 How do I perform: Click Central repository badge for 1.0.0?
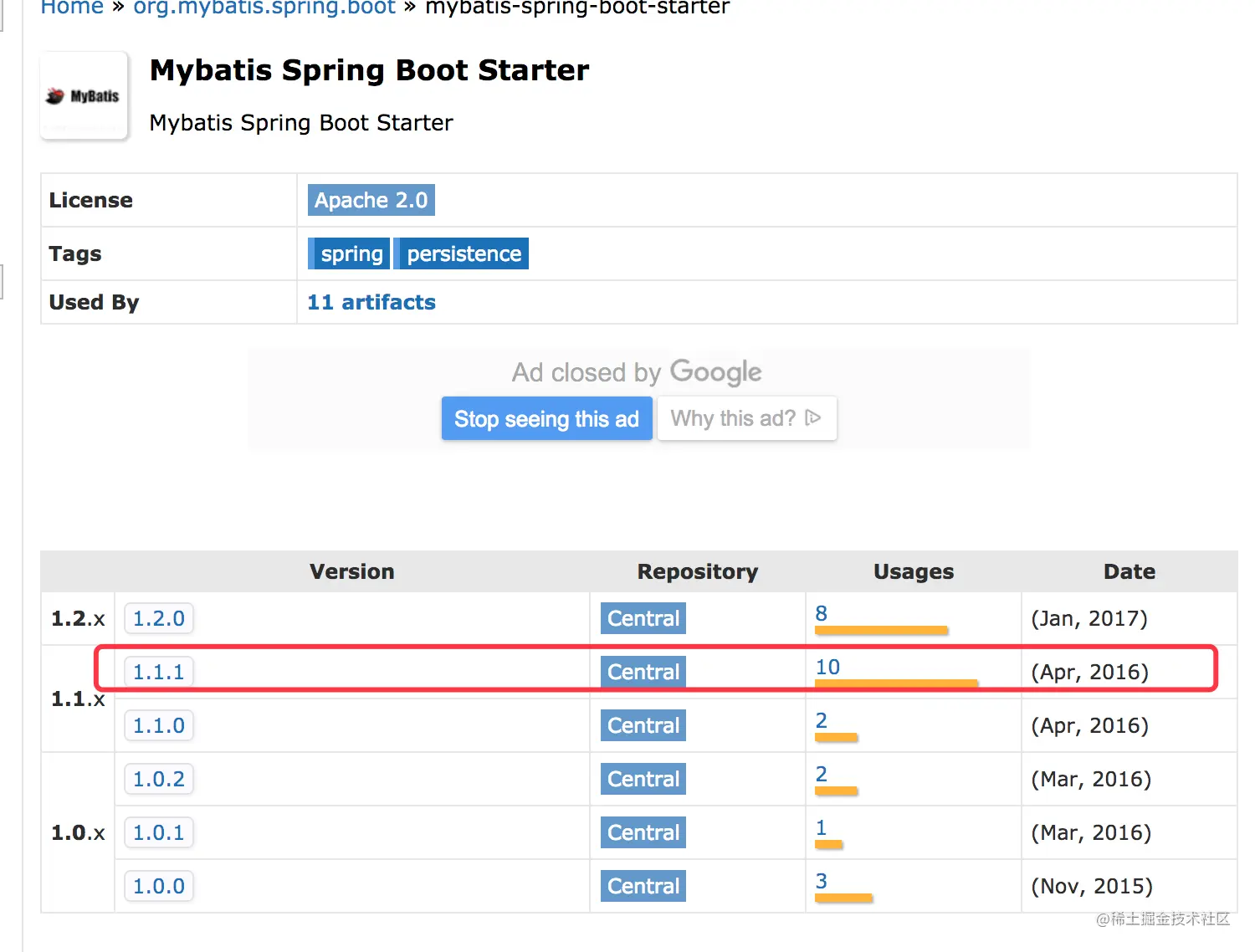(643, 886)
